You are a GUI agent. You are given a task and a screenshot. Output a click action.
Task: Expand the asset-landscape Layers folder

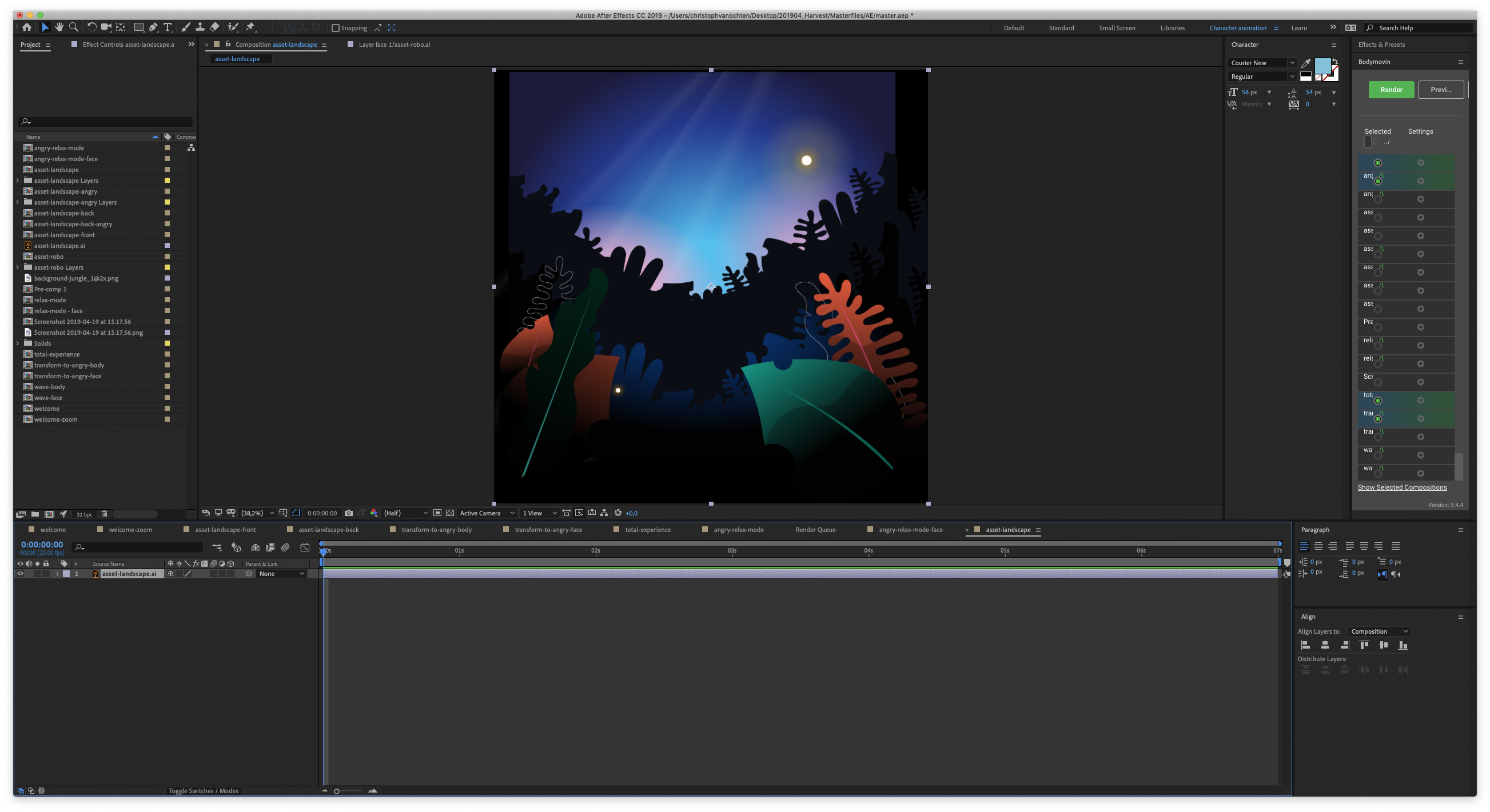[17, 181]
